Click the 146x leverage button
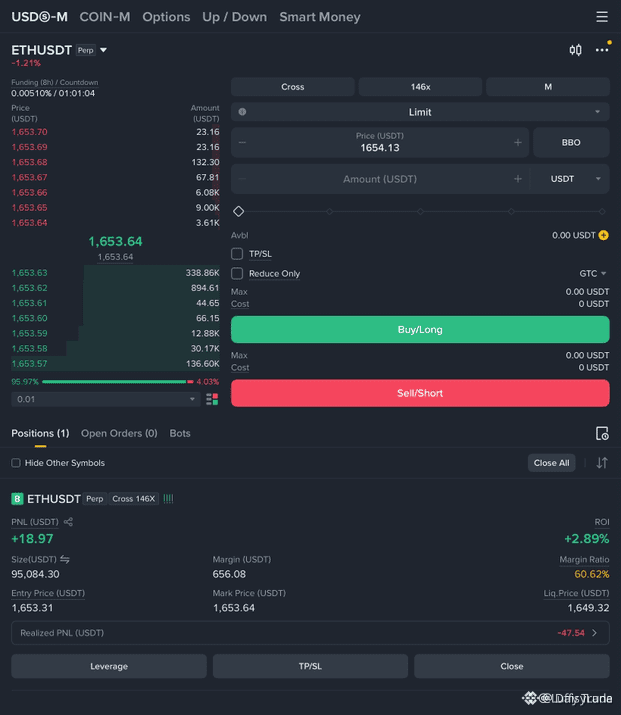The height and width of the screenshot is (715, 621). coord(420,87)
